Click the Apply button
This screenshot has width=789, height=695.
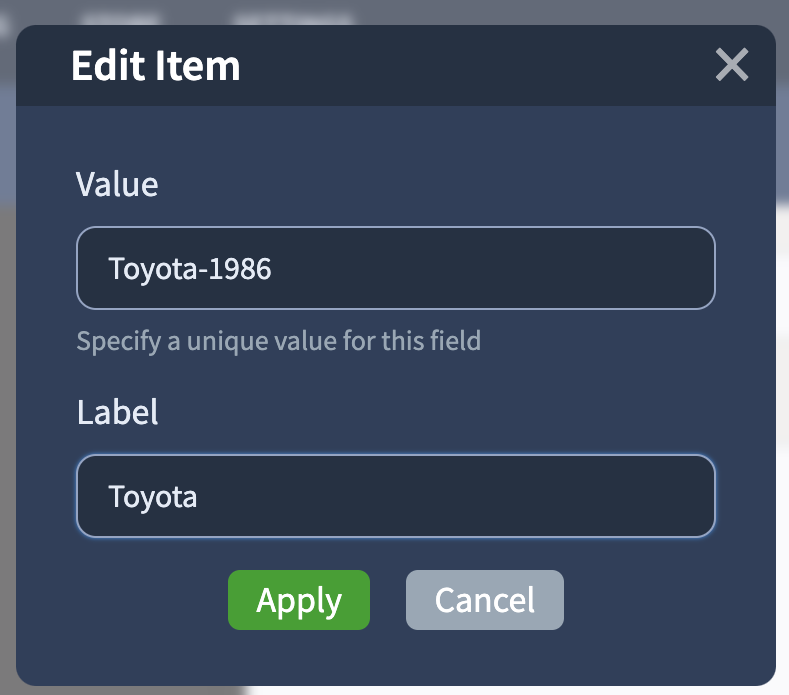coord(299,600)
